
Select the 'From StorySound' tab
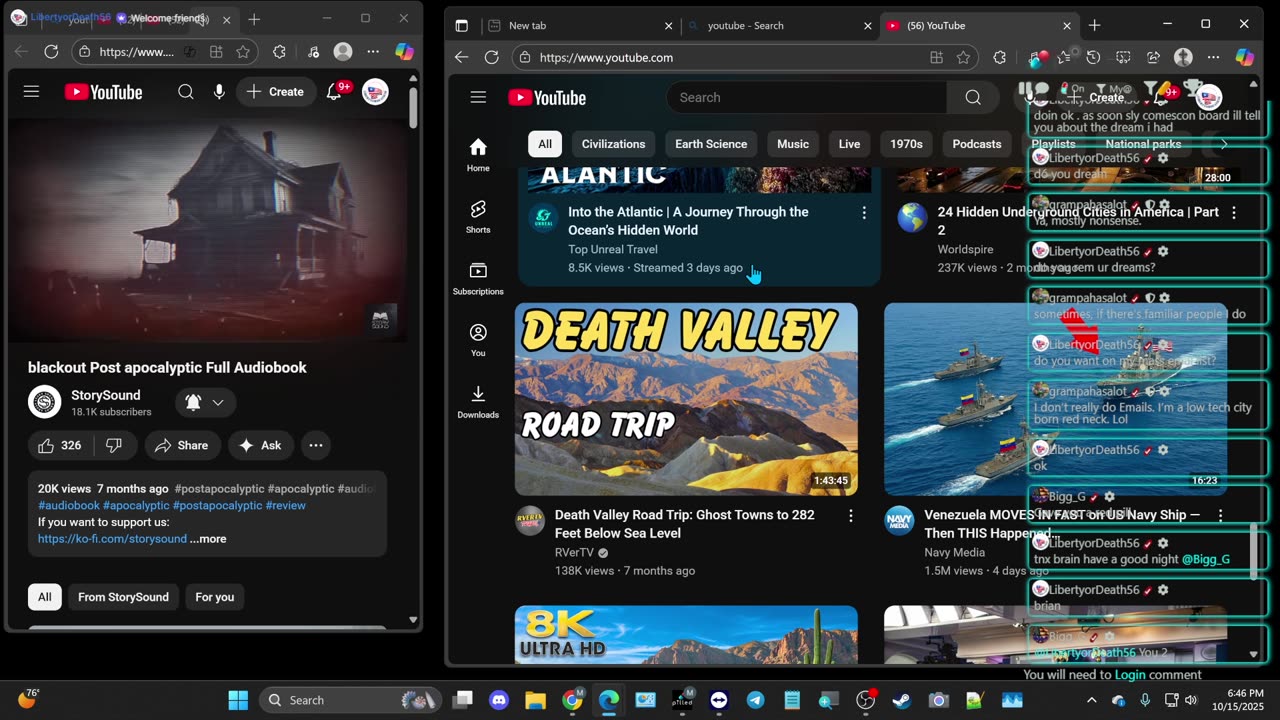point(123,597)
